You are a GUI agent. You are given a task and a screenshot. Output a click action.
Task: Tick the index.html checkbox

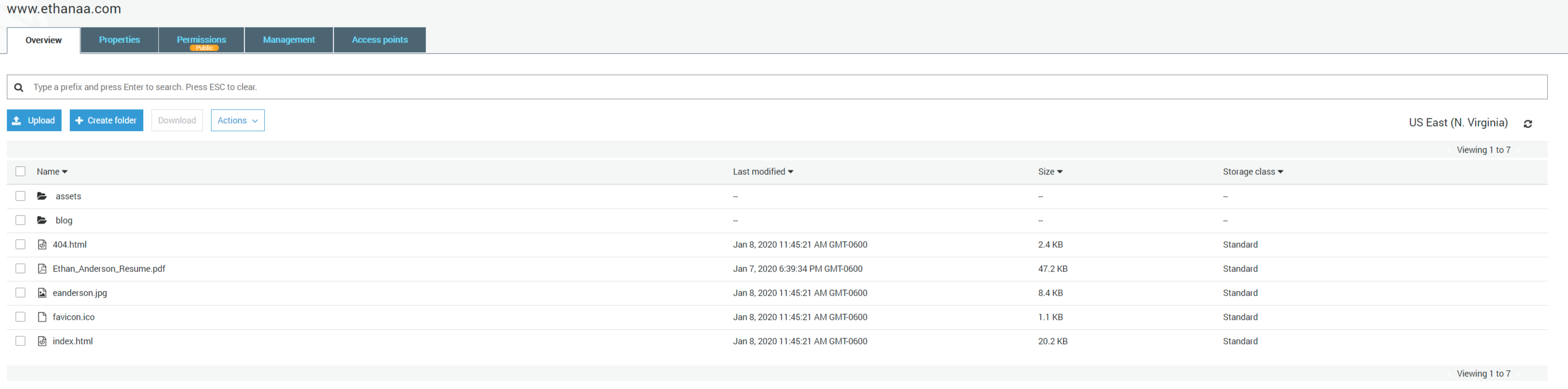[x=21, y=341]
